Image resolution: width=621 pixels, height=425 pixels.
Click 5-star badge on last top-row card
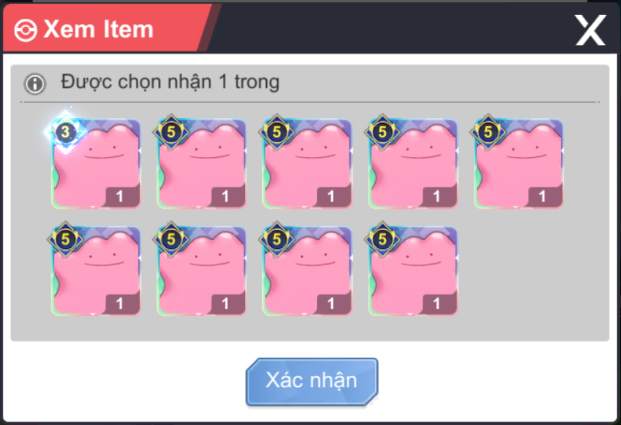(488, 132)
